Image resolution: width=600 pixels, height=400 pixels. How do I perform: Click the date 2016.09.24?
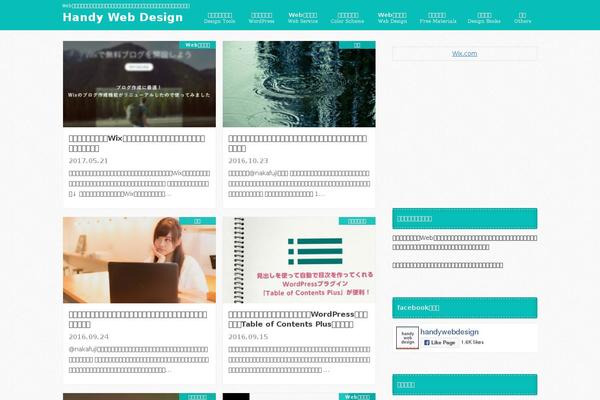tap(89, 337)
